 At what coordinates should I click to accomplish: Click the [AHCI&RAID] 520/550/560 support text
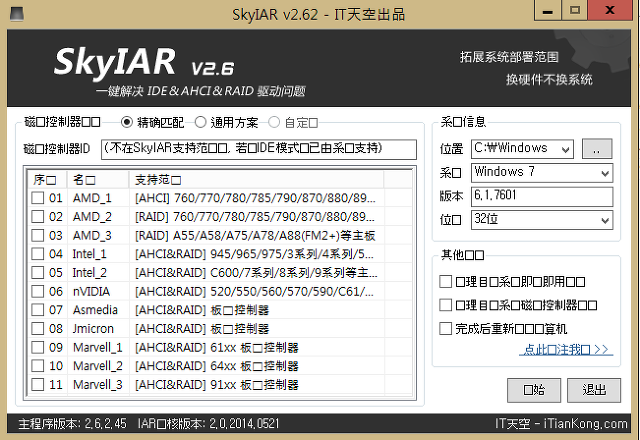(254, 291)
